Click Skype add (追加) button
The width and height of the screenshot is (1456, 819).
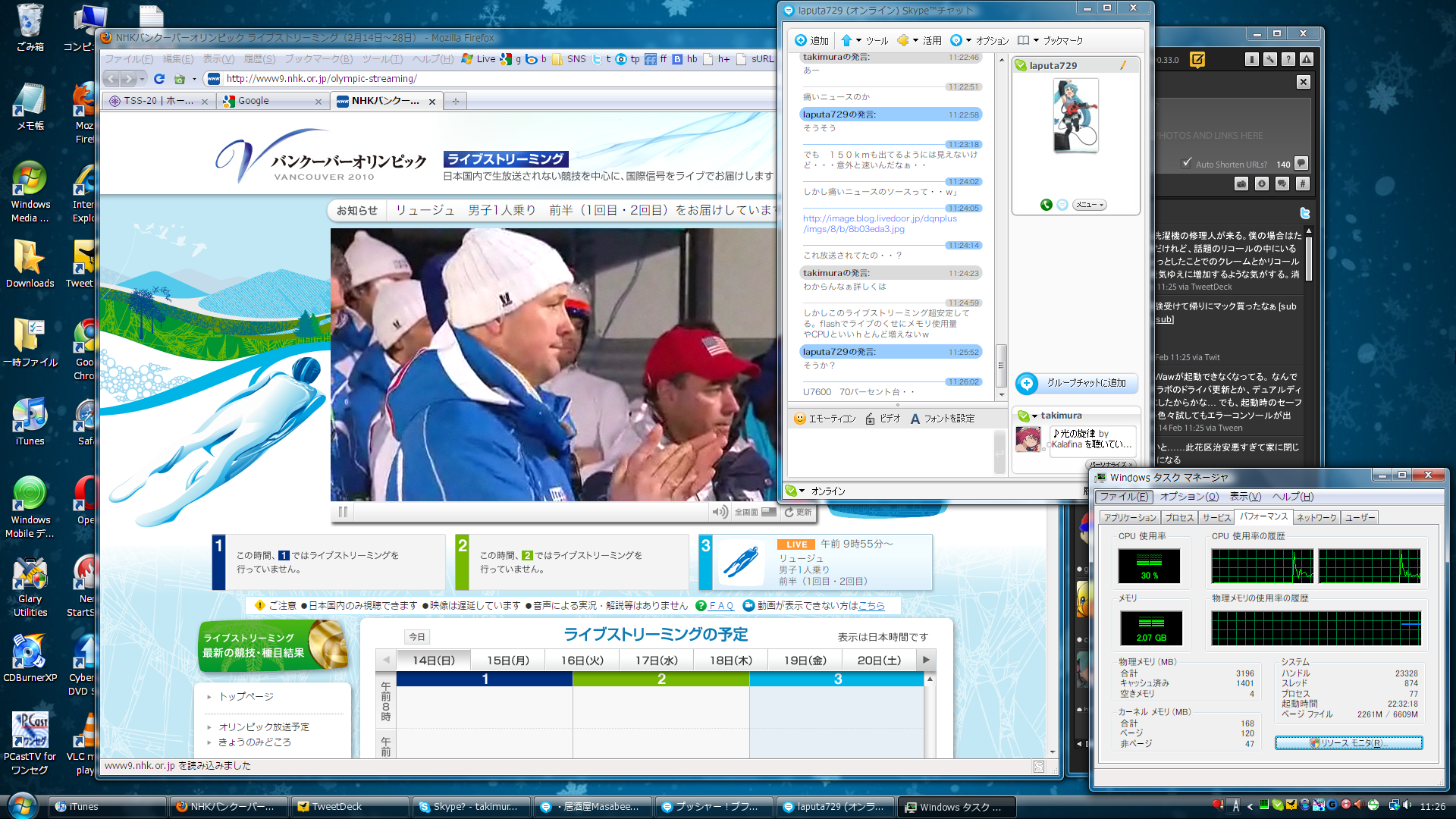point(811,40)
